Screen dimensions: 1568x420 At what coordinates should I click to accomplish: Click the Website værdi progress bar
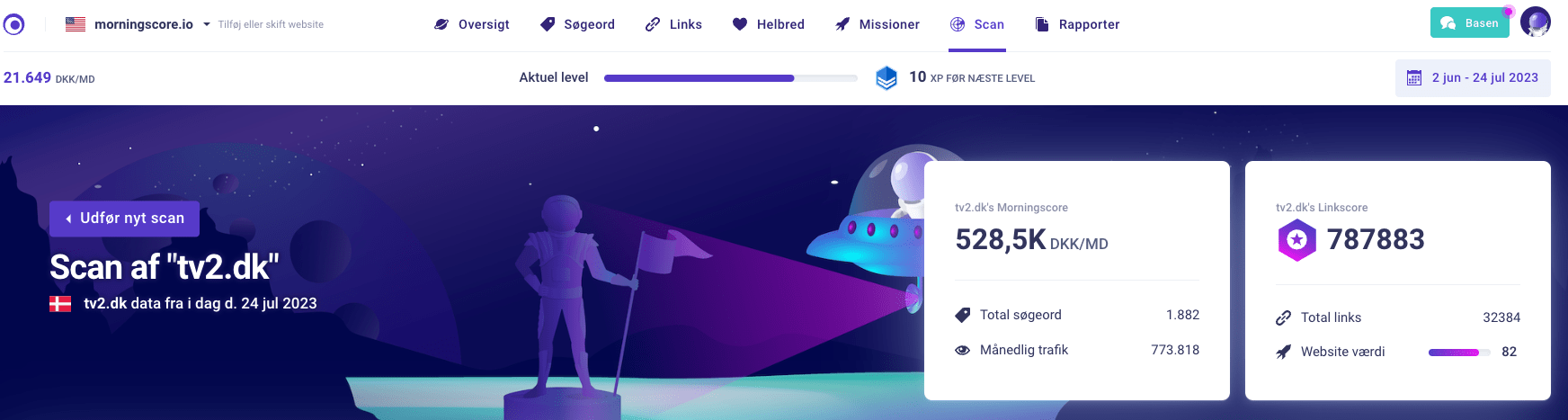coord(1459,353)
